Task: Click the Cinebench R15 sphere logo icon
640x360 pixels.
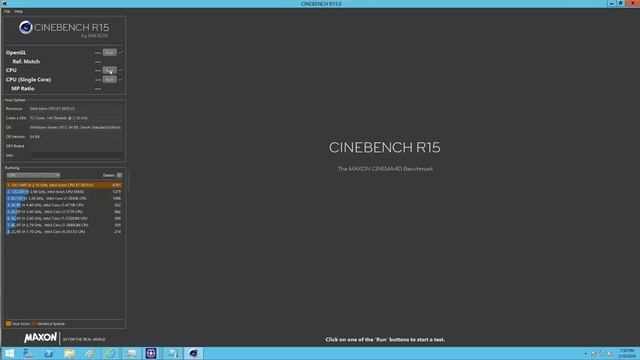Action: coord(26,27)
